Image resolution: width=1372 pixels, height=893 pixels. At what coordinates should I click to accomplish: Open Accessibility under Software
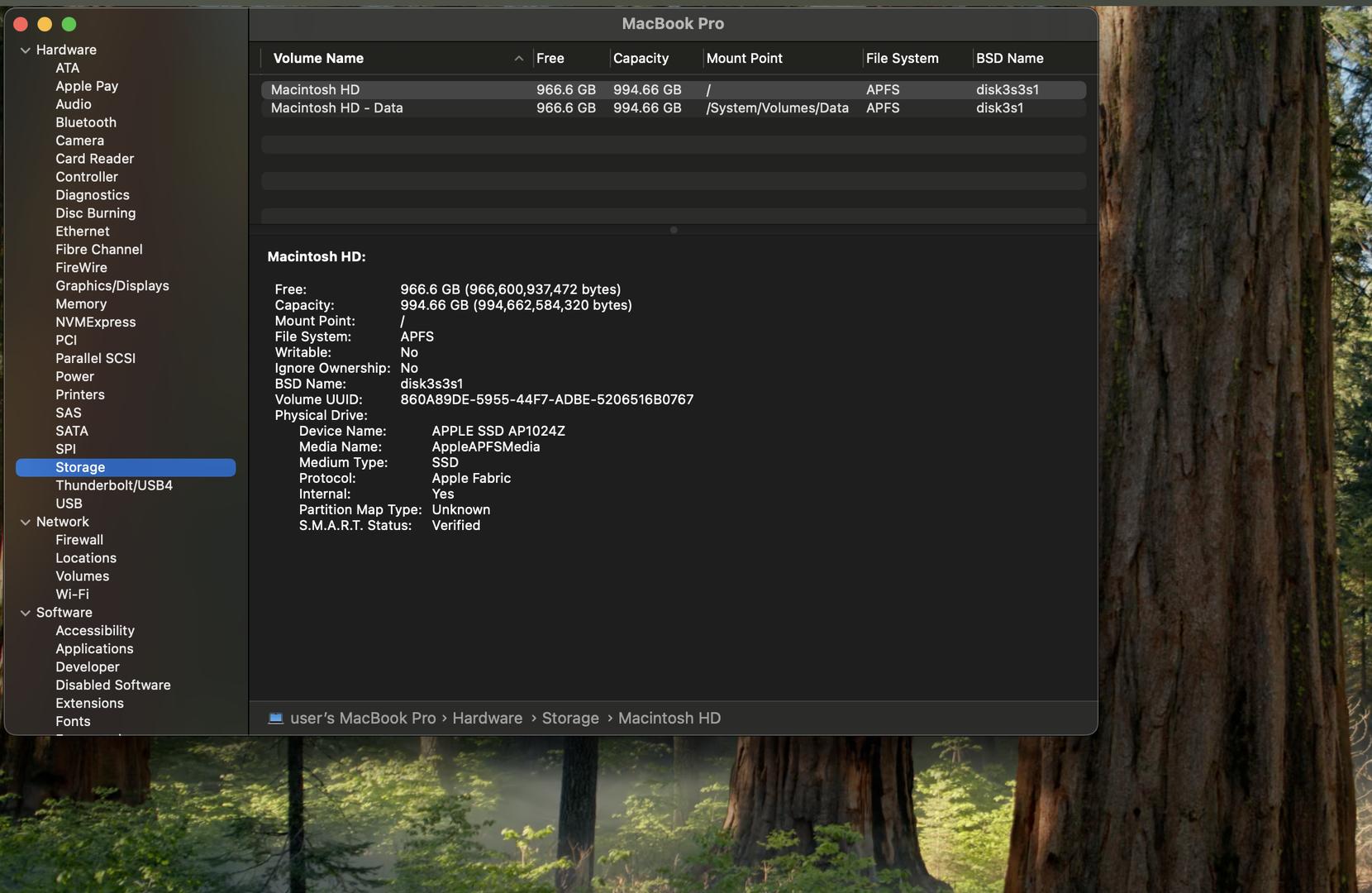(95, 632)
